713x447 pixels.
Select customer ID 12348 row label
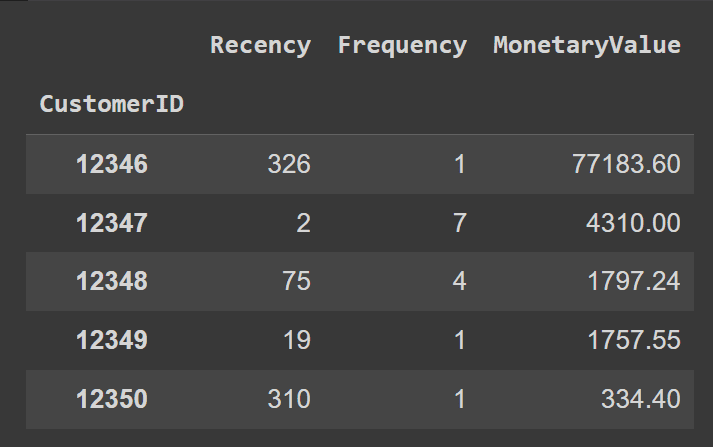112,281
